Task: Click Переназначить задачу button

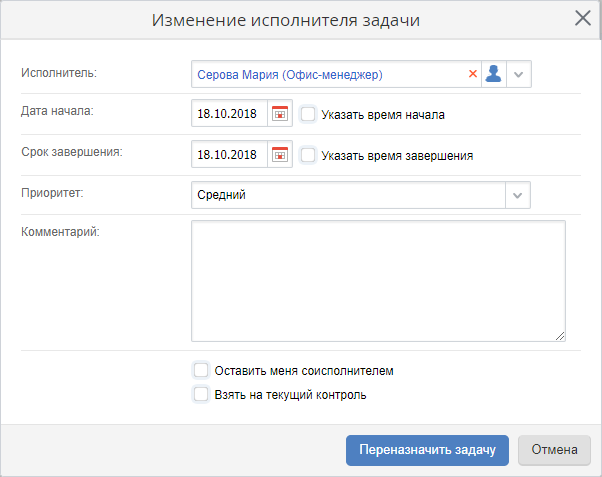Action: click(x=427, y=450)
